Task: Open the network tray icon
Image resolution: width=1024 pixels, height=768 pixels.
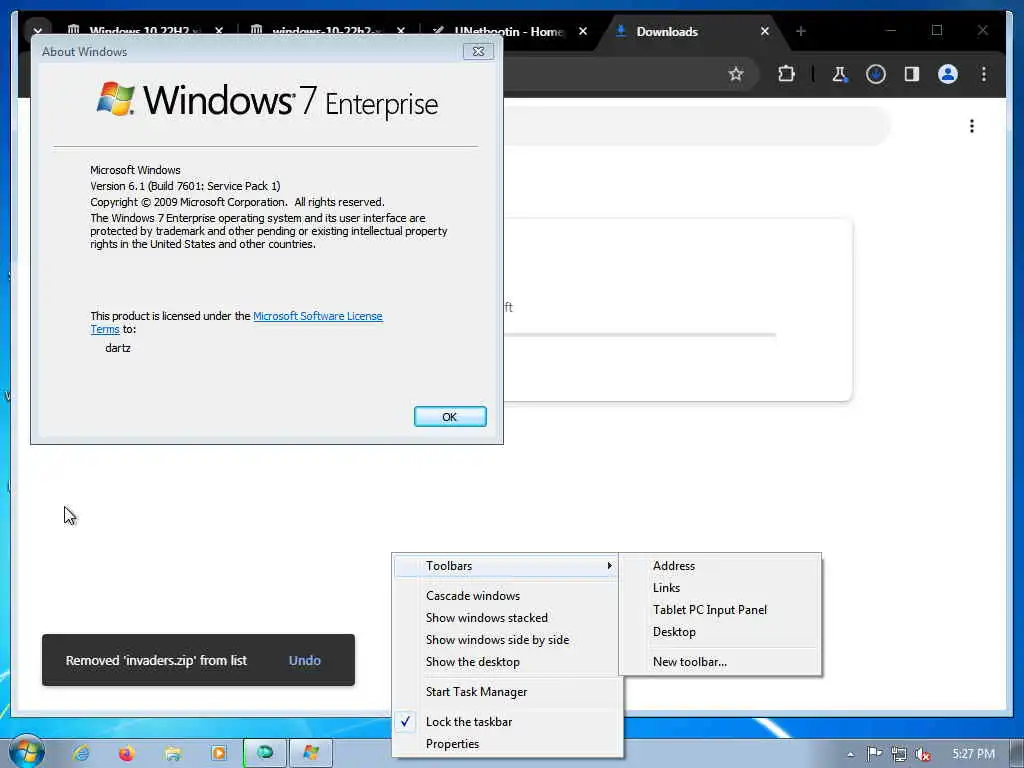Action: pyautogui.click(x=899, y=754)
